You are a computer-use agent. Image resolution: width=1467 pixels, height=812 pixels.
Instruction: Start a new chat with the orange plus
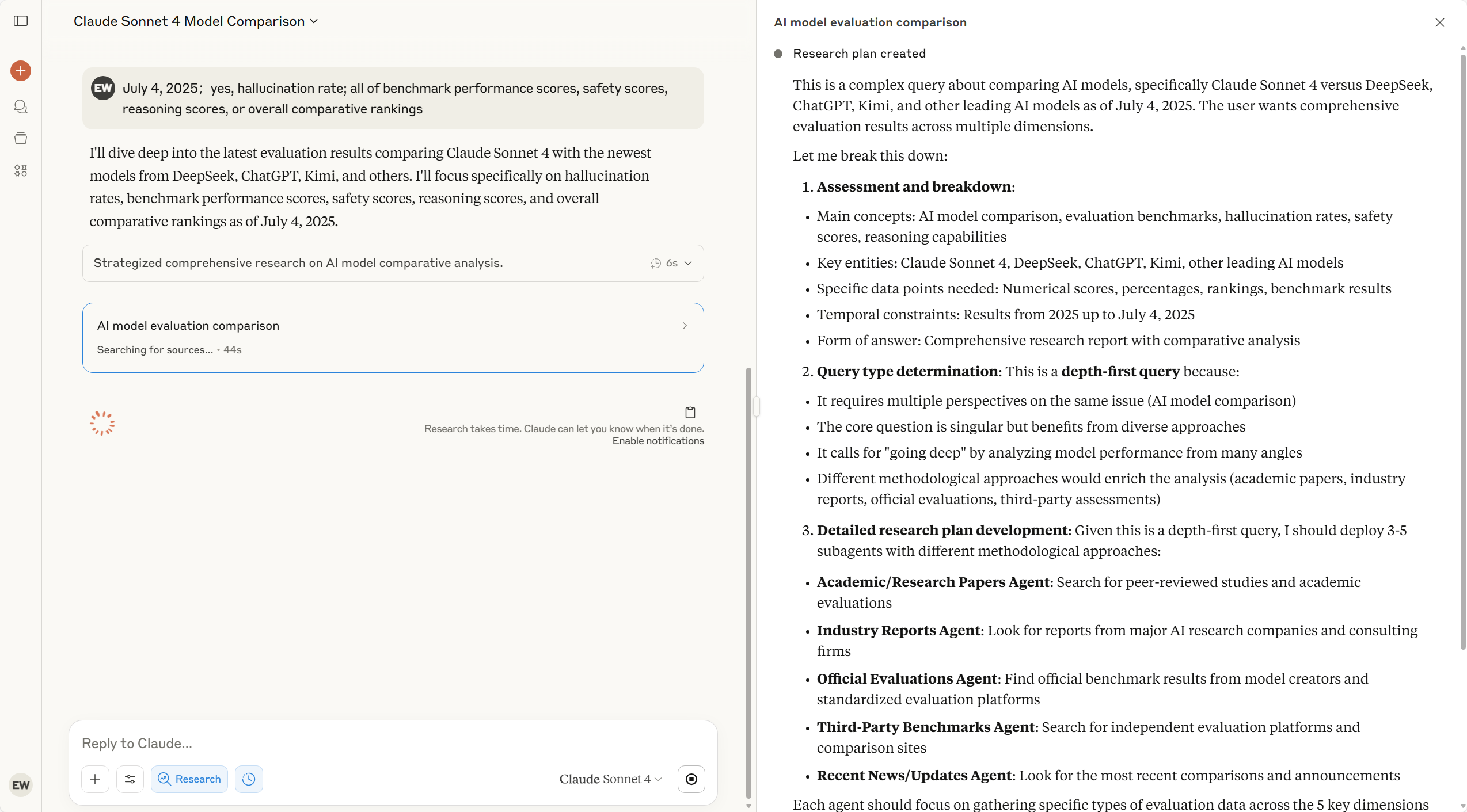click(x=21, y=70)
